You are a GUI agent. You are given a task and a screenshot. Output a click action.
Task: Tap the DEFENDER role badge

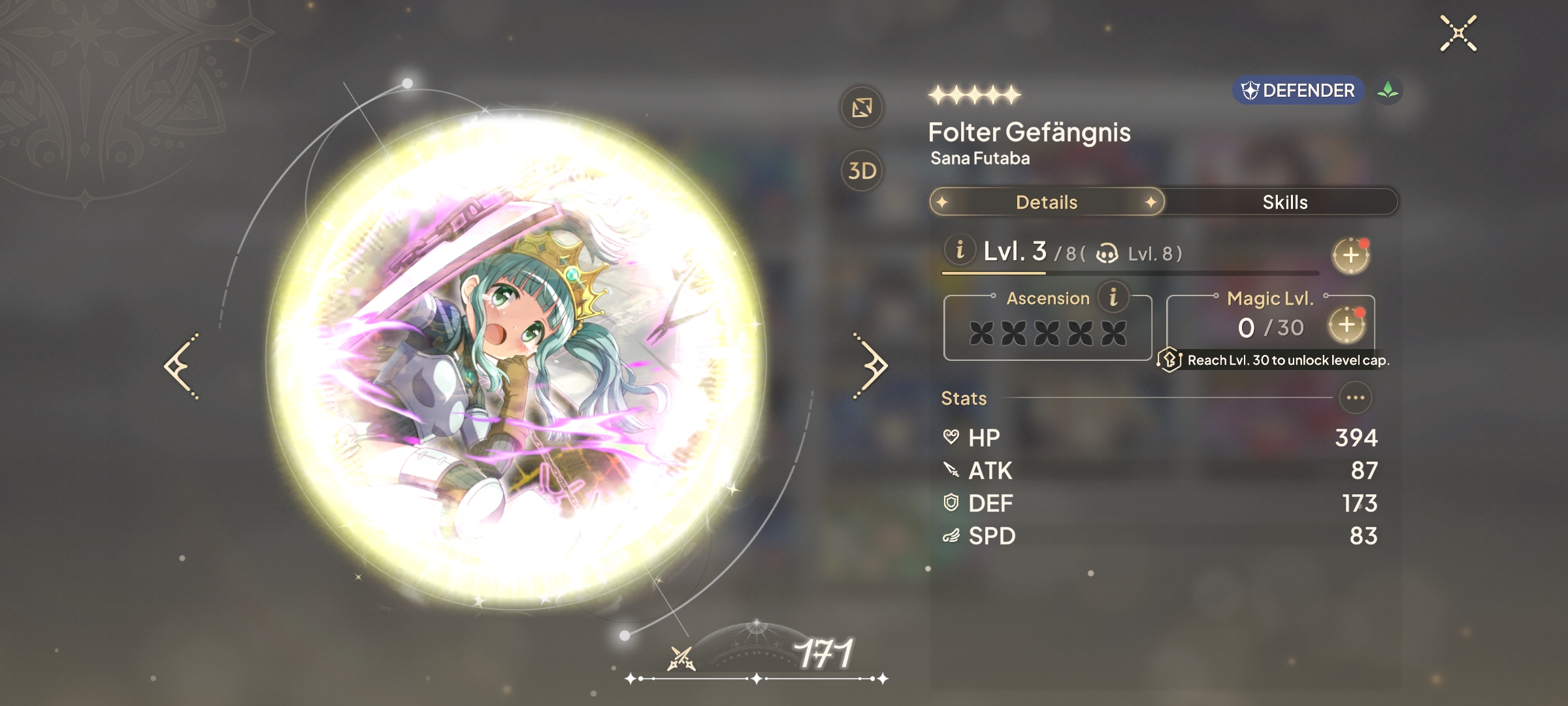click(x=1298, y=90)
